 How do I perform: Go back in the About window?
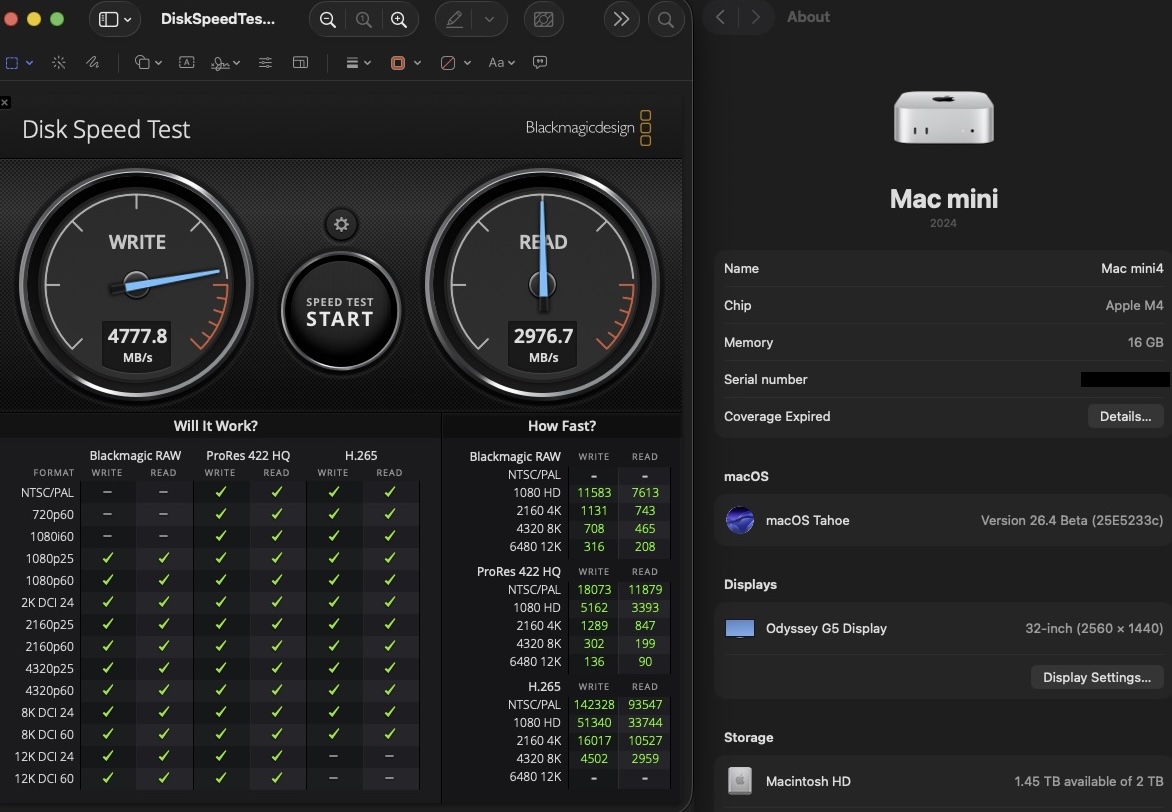point(720,17)
